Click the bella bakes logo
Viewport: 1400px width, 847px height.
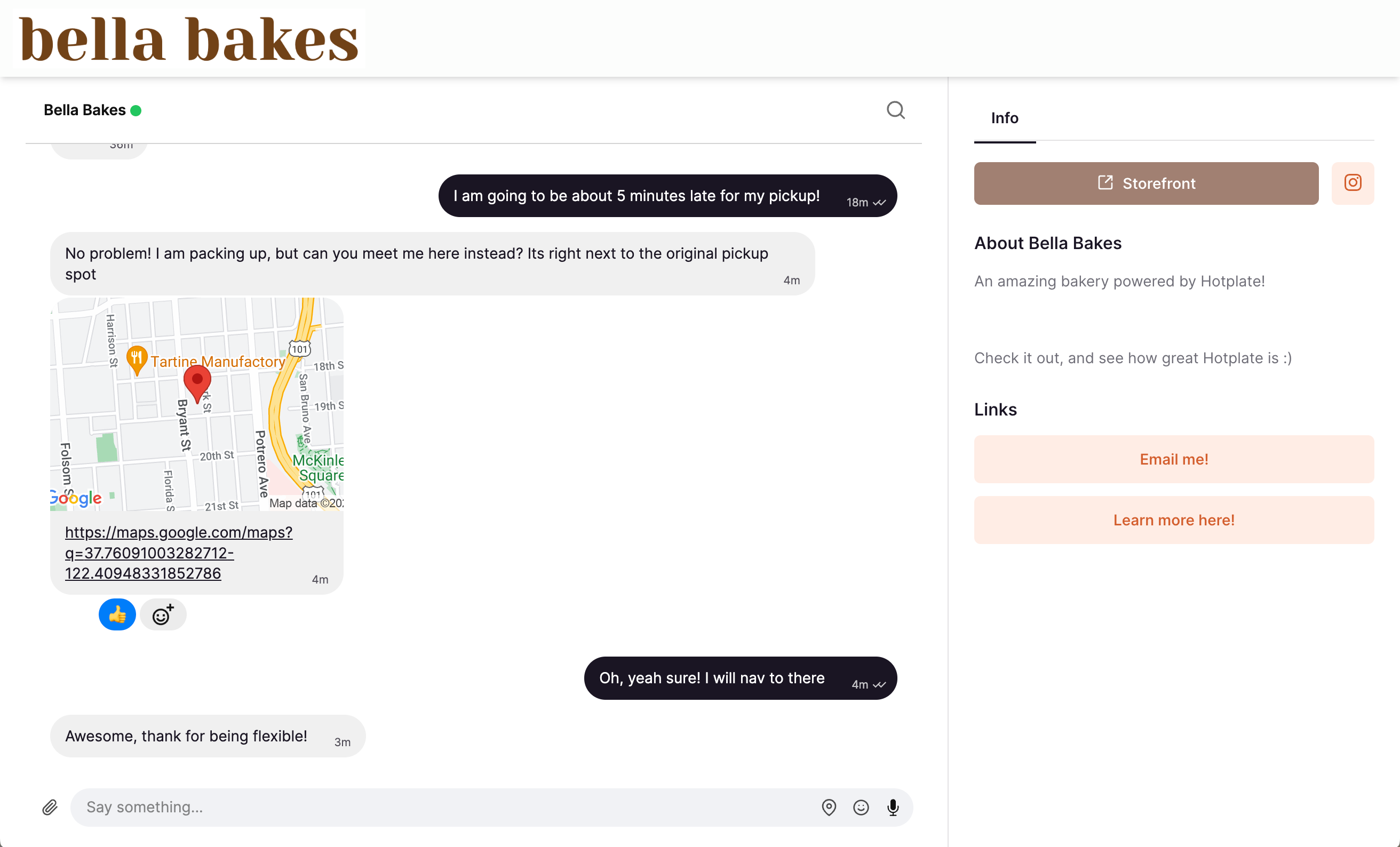pyautogui.click(x=189, y=38)
